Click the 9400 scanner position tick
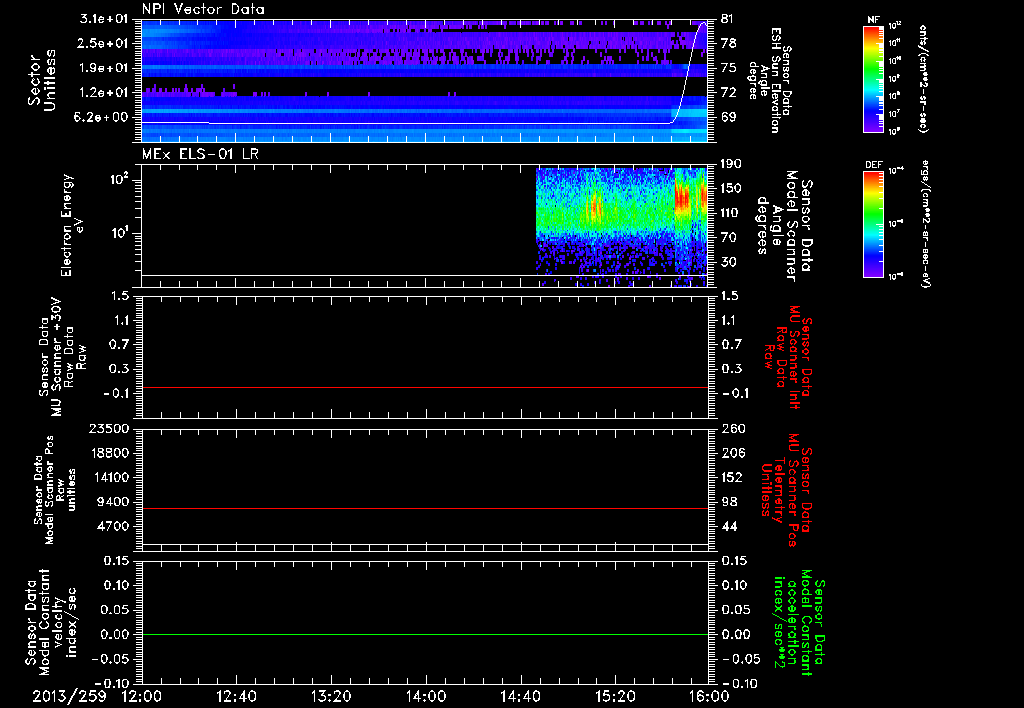Screen dimensions: 1024x708 point(113,502)
